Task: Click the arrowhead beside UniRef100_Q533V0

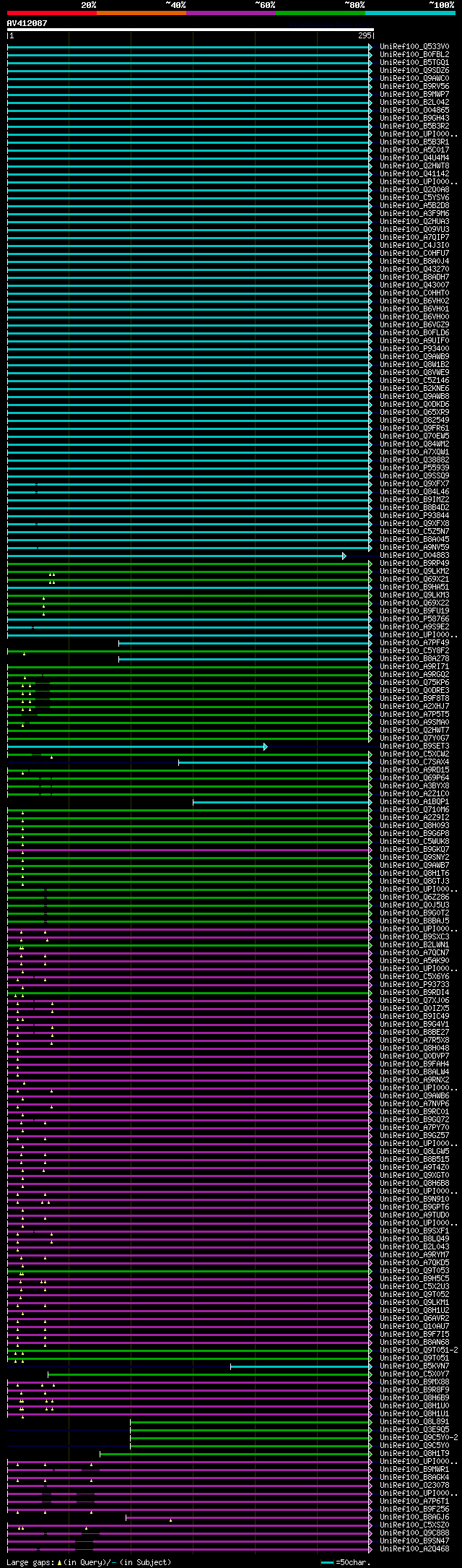Action: point(370,47)
